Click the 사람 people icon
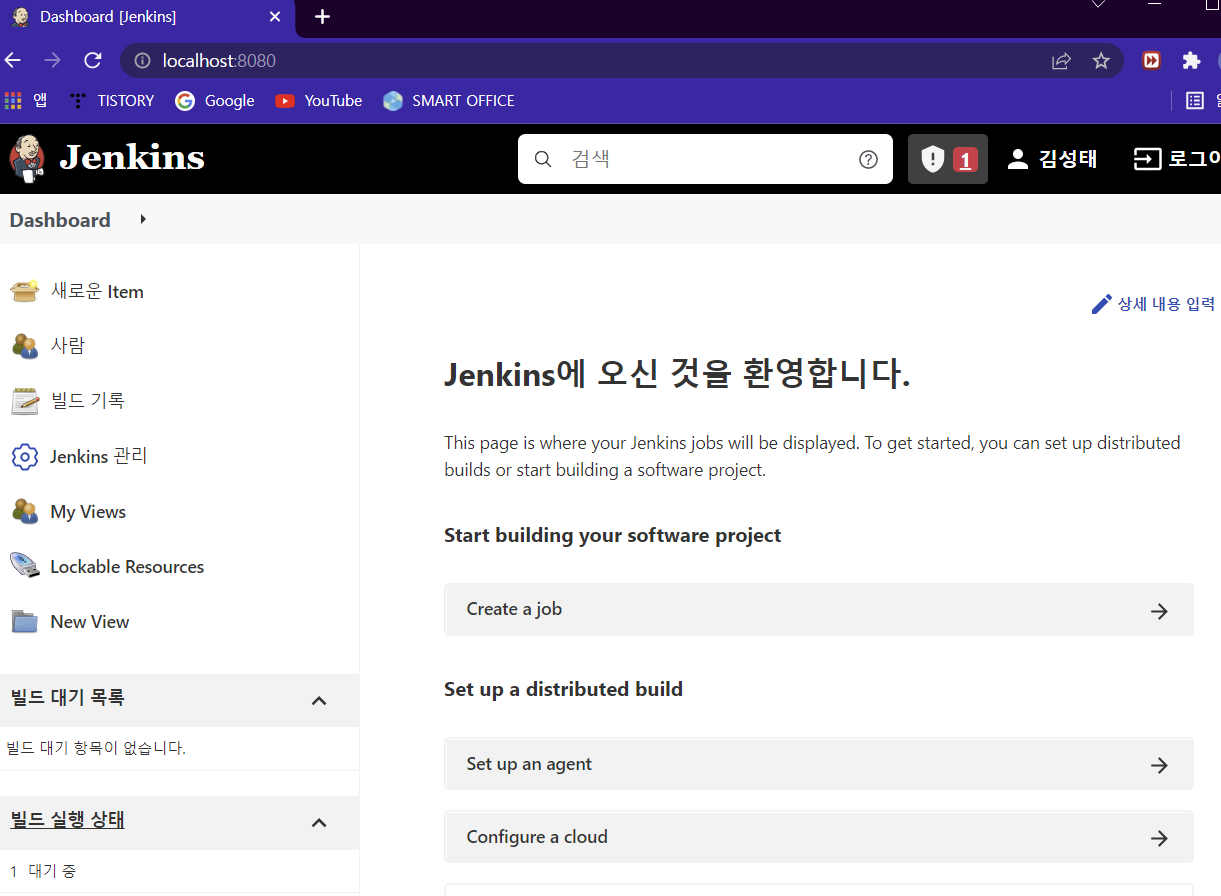The width and height of the screenshot is (1221, 896). click(x=25, y=346)
